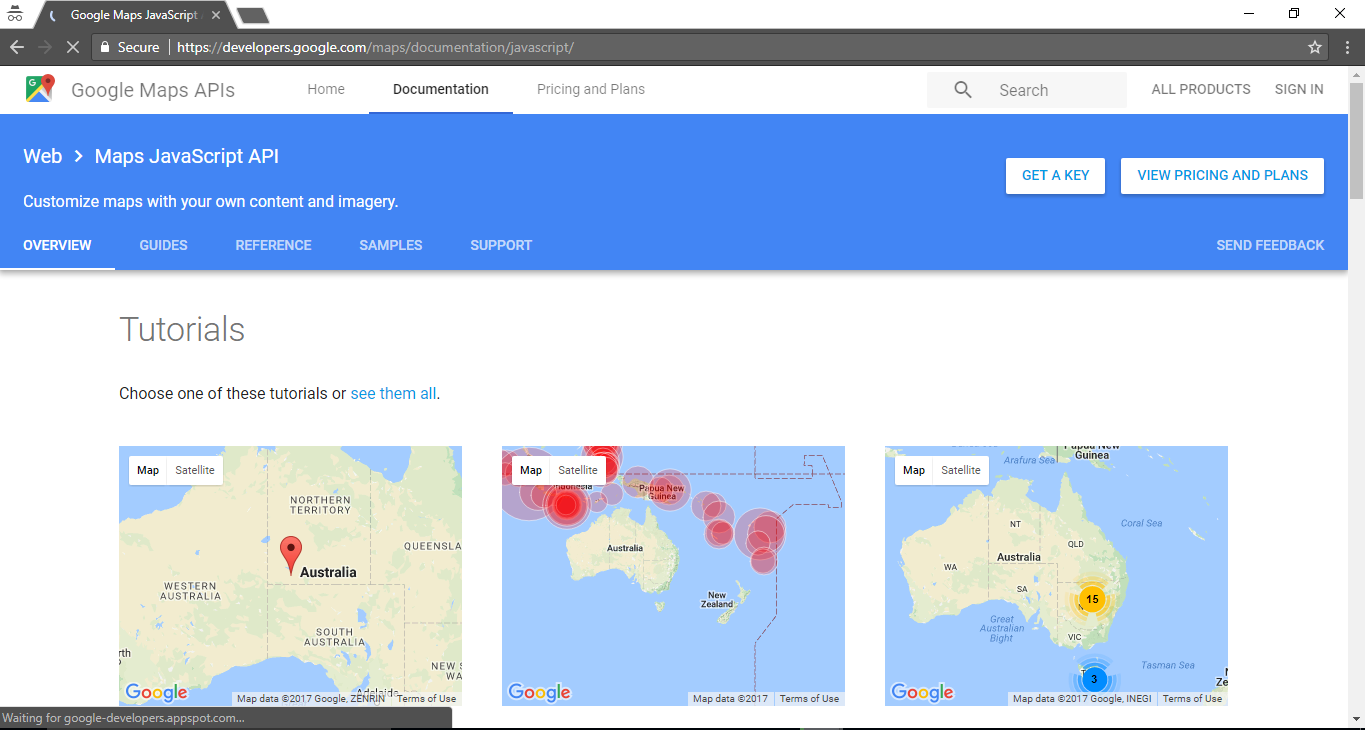The height and width of the screenshot is (730, 1365).
Task: Click 'New Zealand' label on earthquake map
Action: [x=717, y=600]
